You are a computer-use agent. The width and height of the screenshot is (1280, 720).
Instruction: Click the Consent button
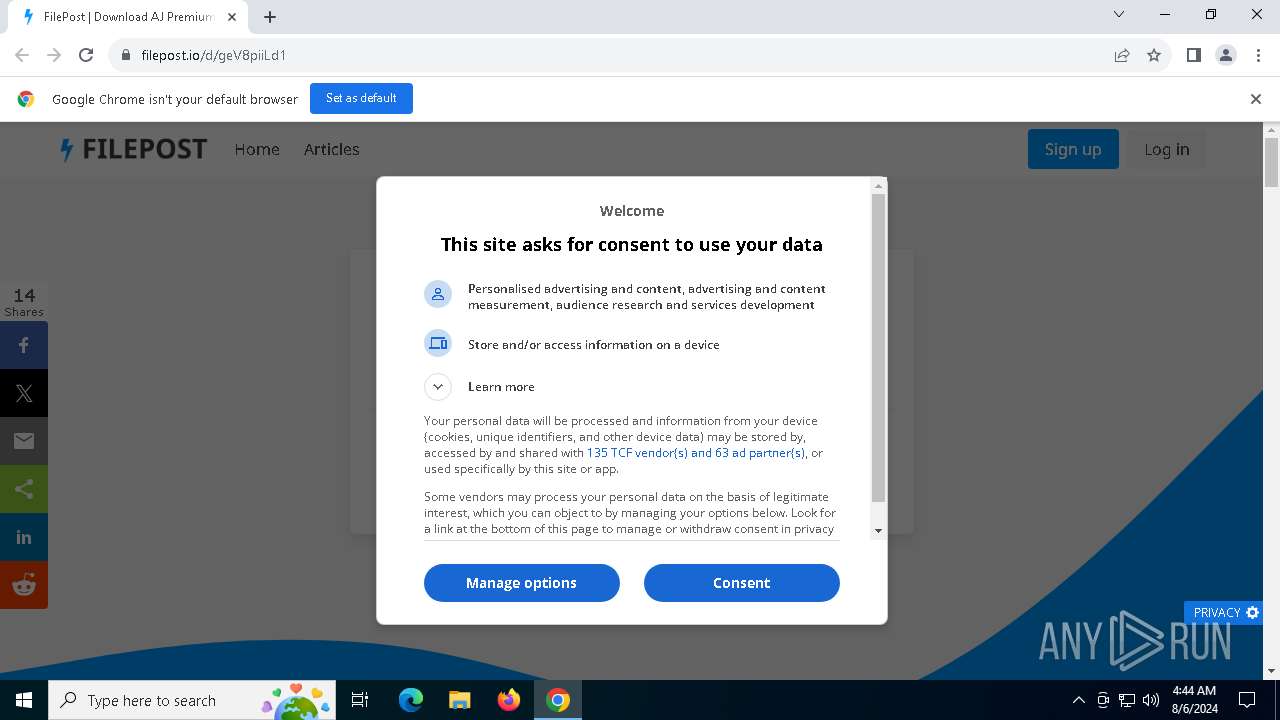click(741, 583)
